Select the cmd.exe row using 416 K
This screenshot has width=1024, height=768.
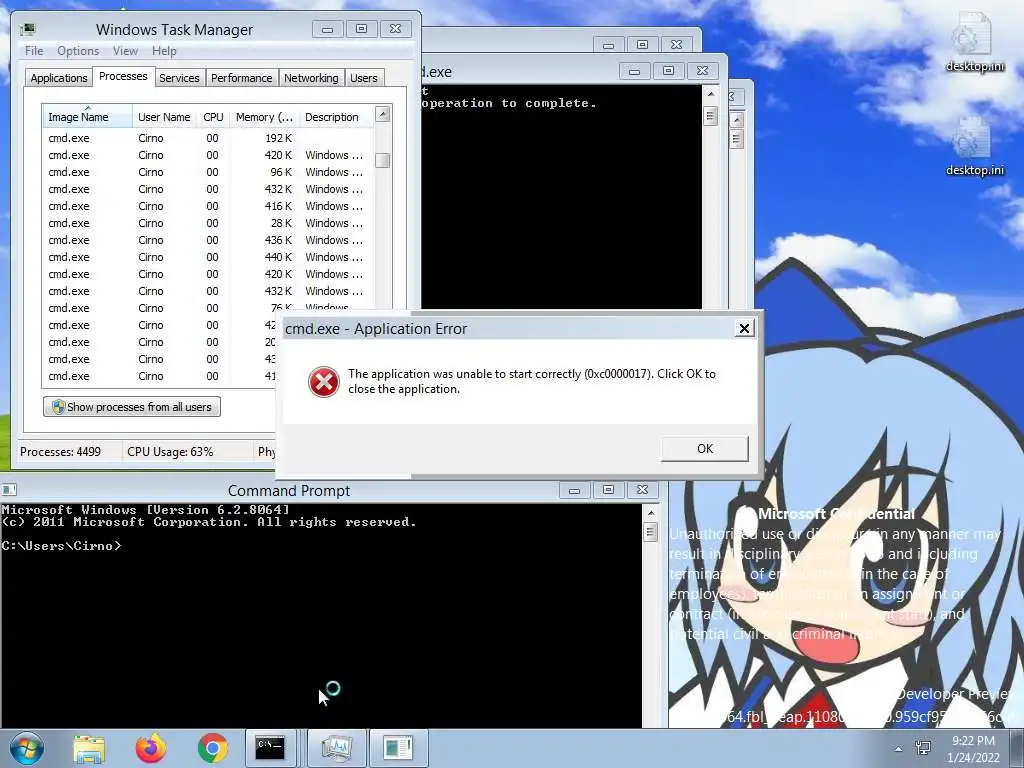click(208, 206)
